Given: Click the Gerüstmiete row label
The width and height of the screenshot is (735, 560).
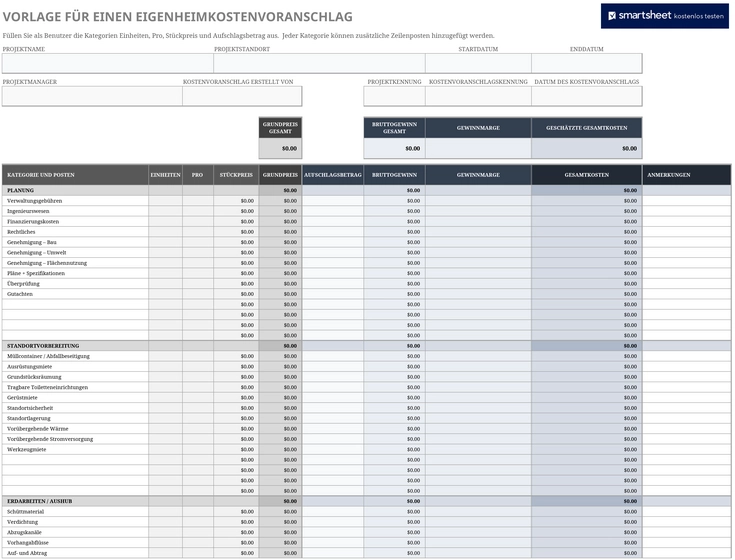Looking at the screenshot, I should [x=22, y=397].
